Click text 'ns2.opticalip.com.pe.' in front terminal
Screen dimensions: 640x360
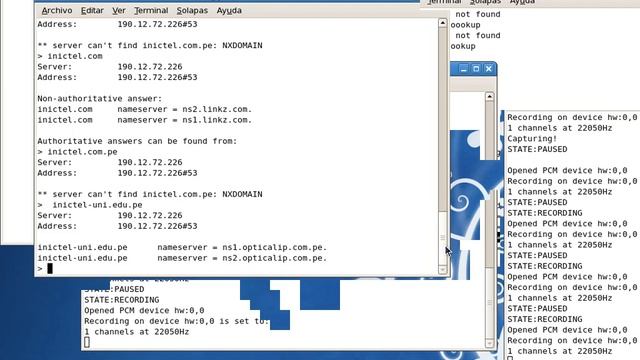[274, 258]
